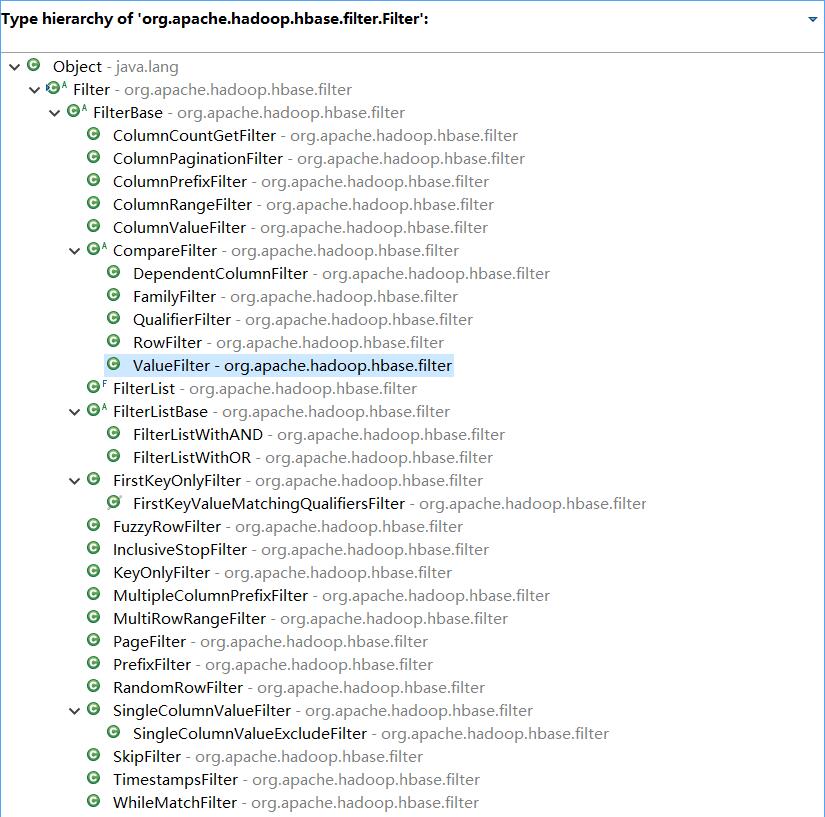This screenshot has width=825, height=817.
Task: Select the KeyOnlyFilter entry
Action: tap(283, 572)
